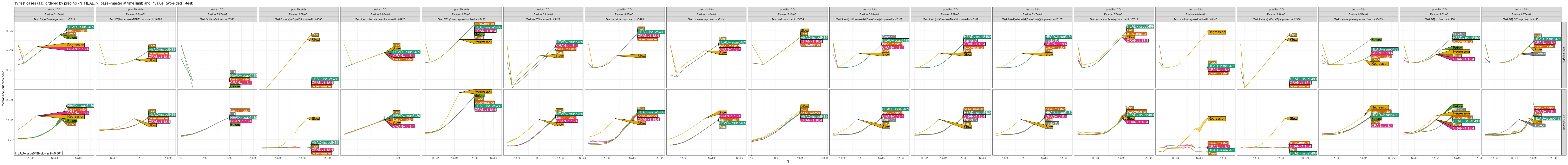Click the "P.value: 9.62e-01" strip label
The width and height of the screenshot is (1568, 165).
coord(1440,15)
